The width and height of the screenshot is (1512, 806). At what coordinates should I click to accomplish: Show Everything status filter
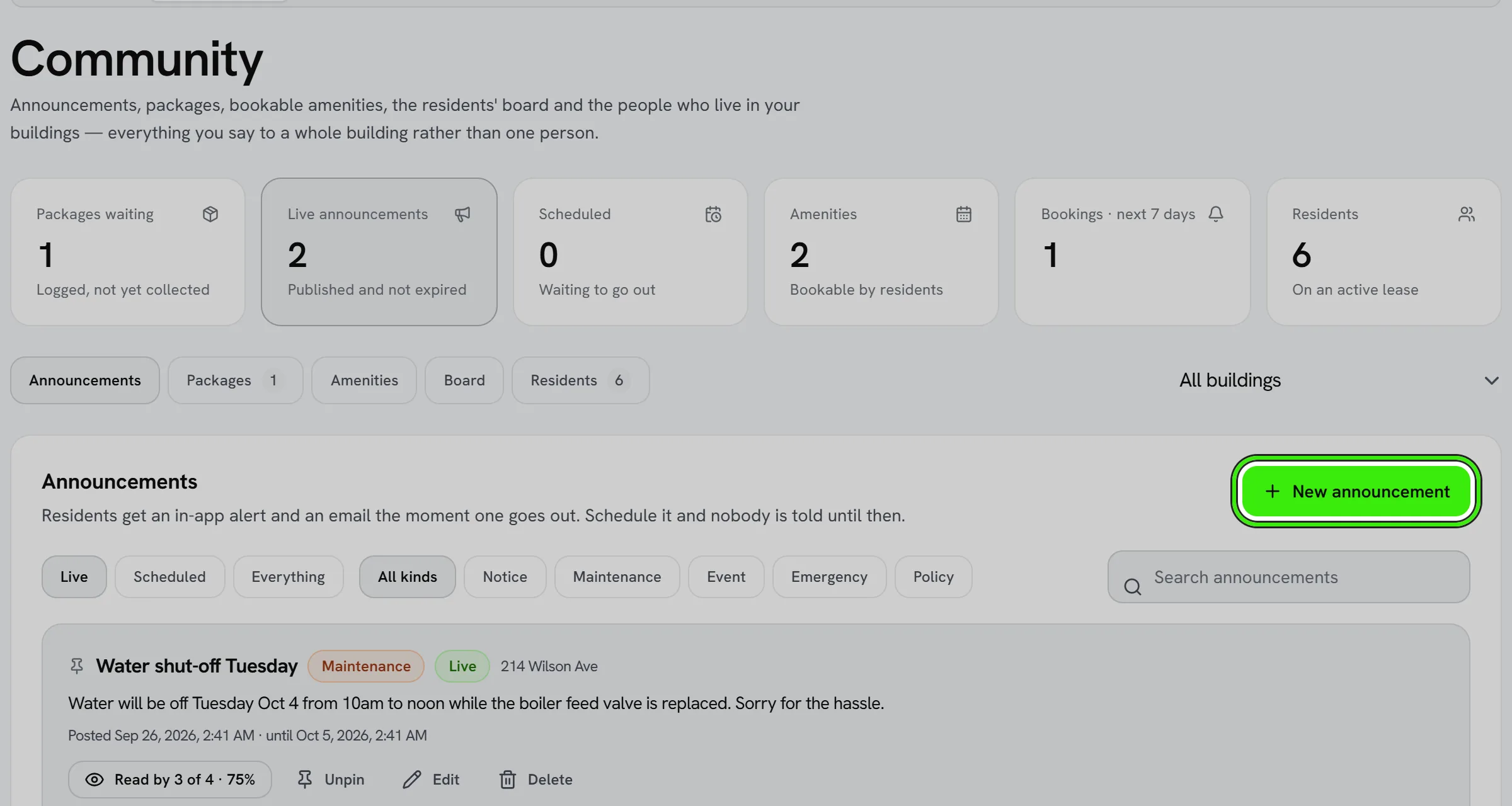[x=289, y=577]
